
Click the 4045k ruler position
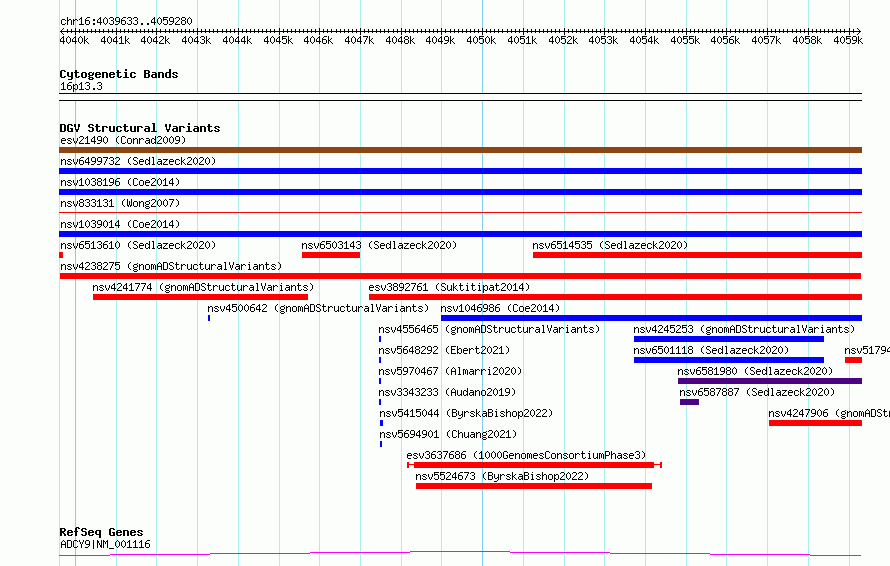point(278,40)
